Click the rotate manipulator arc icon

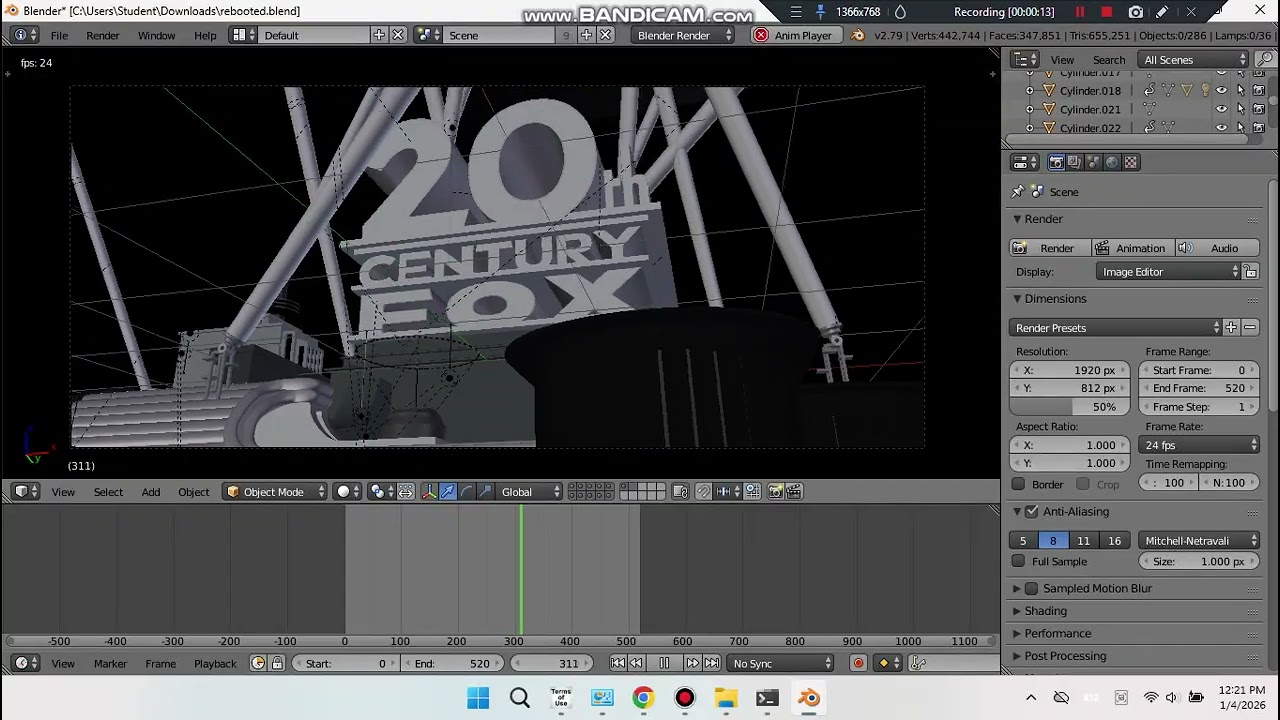tap(466, 491)
